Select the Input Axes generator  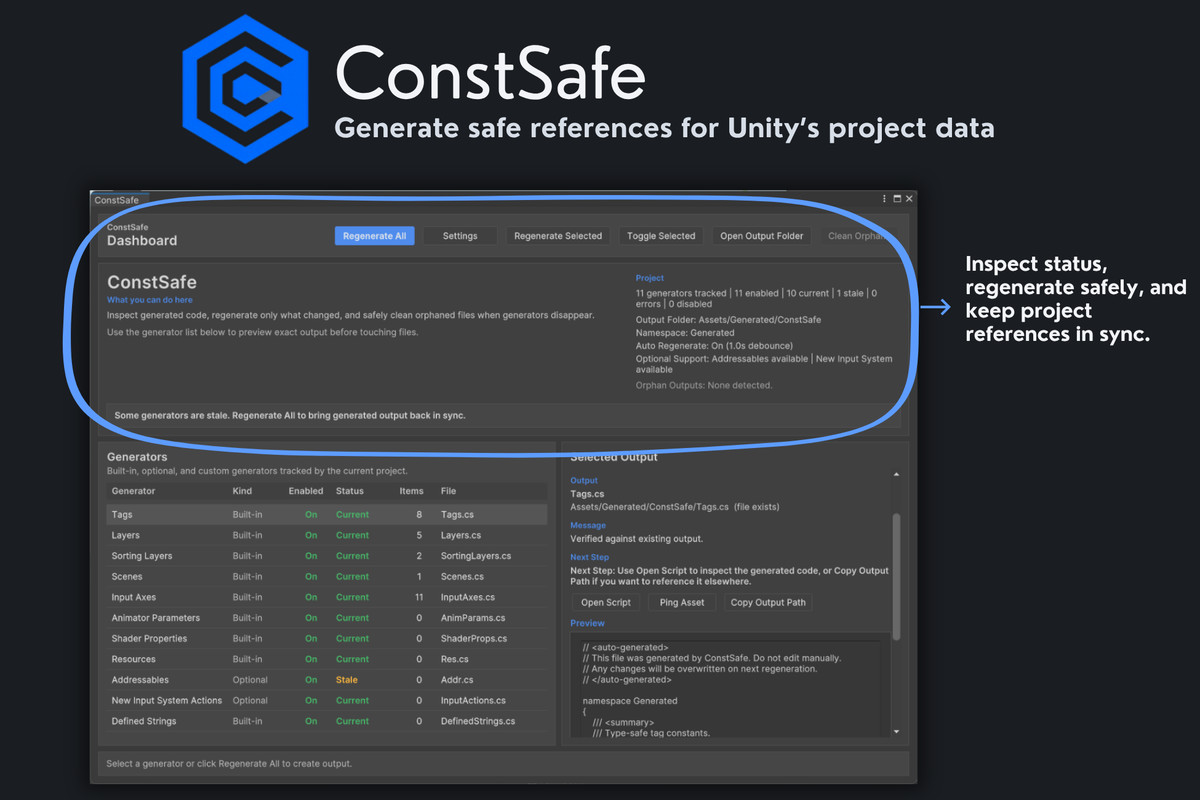[327, 597]
